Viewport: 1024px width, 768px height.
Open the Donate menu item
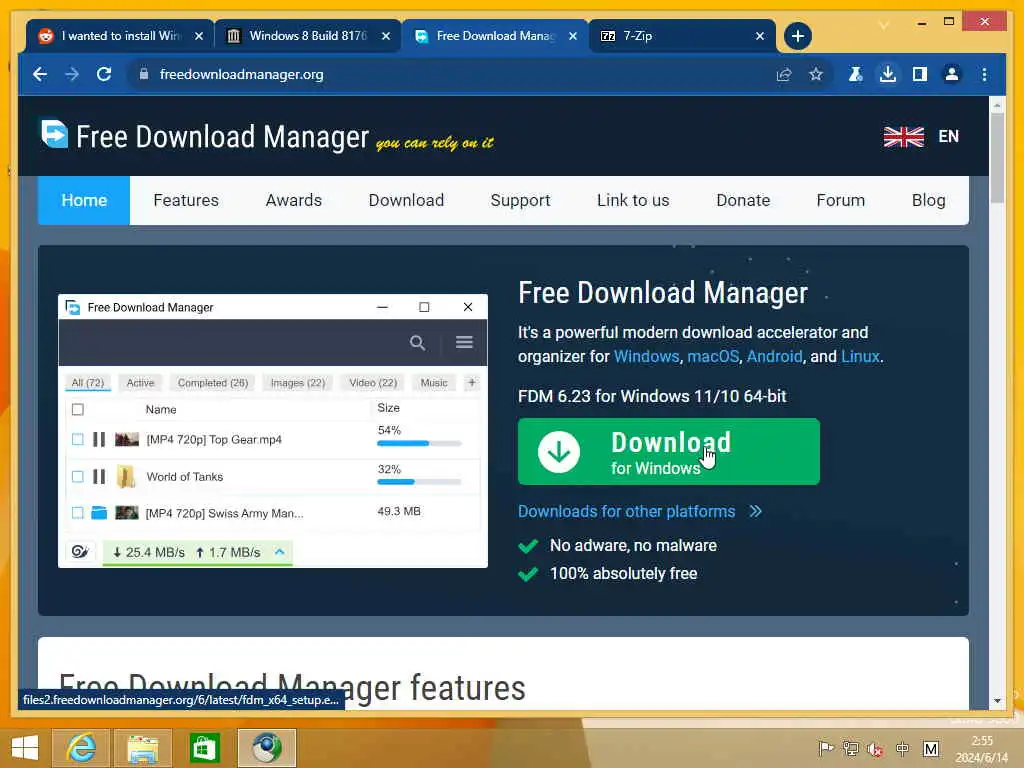tap(743, 200)
